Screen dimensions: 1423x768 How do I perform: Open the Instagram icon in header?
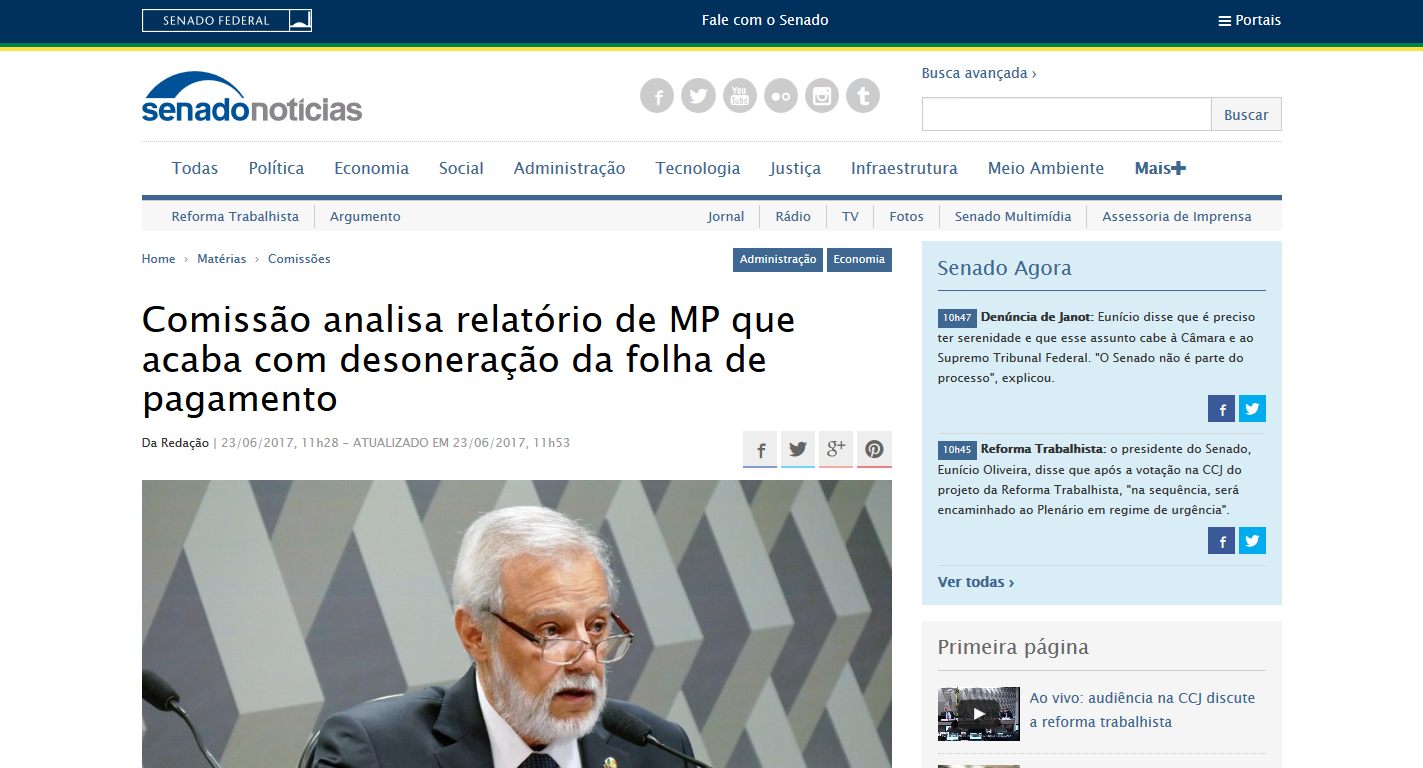[822, 96]
